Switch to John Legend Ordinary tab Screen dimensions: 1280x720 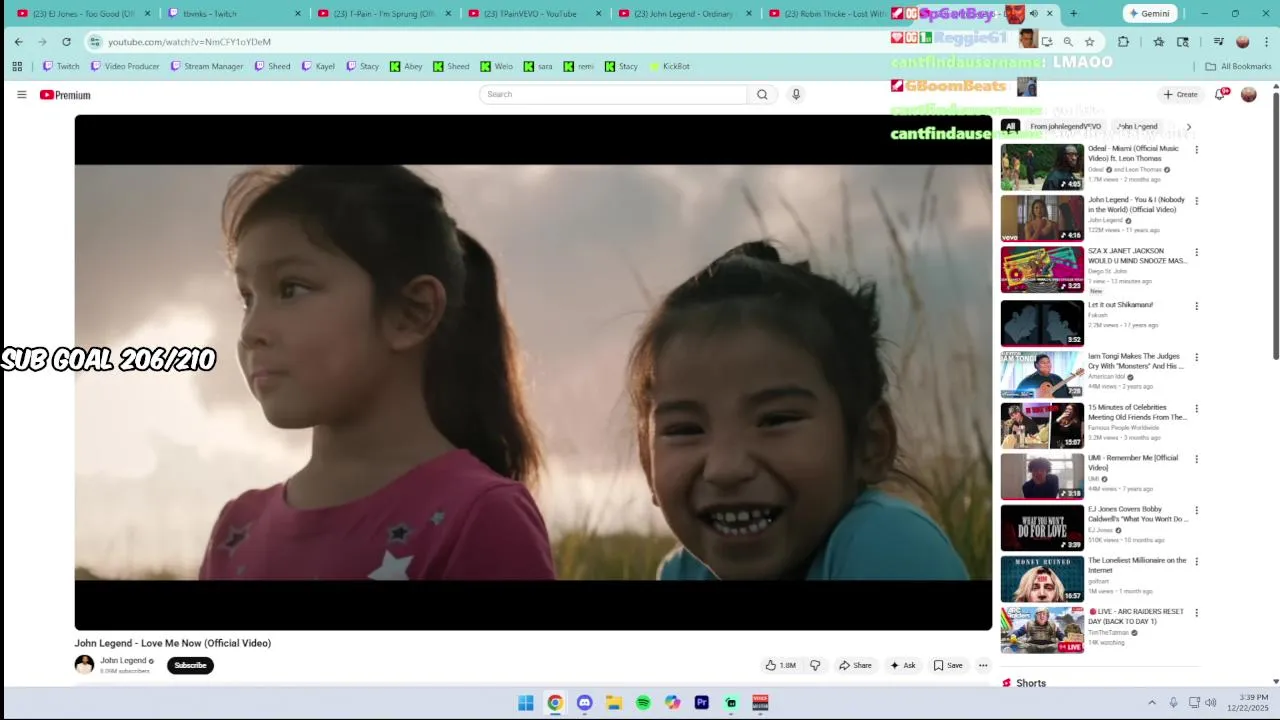coord(685,14)
